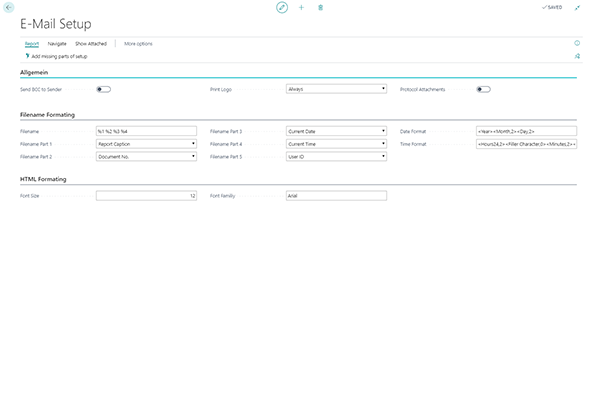Expand Filename Part 1 dropdown
Viewport: 600px width, 420px height.
[x=146, y=144]
